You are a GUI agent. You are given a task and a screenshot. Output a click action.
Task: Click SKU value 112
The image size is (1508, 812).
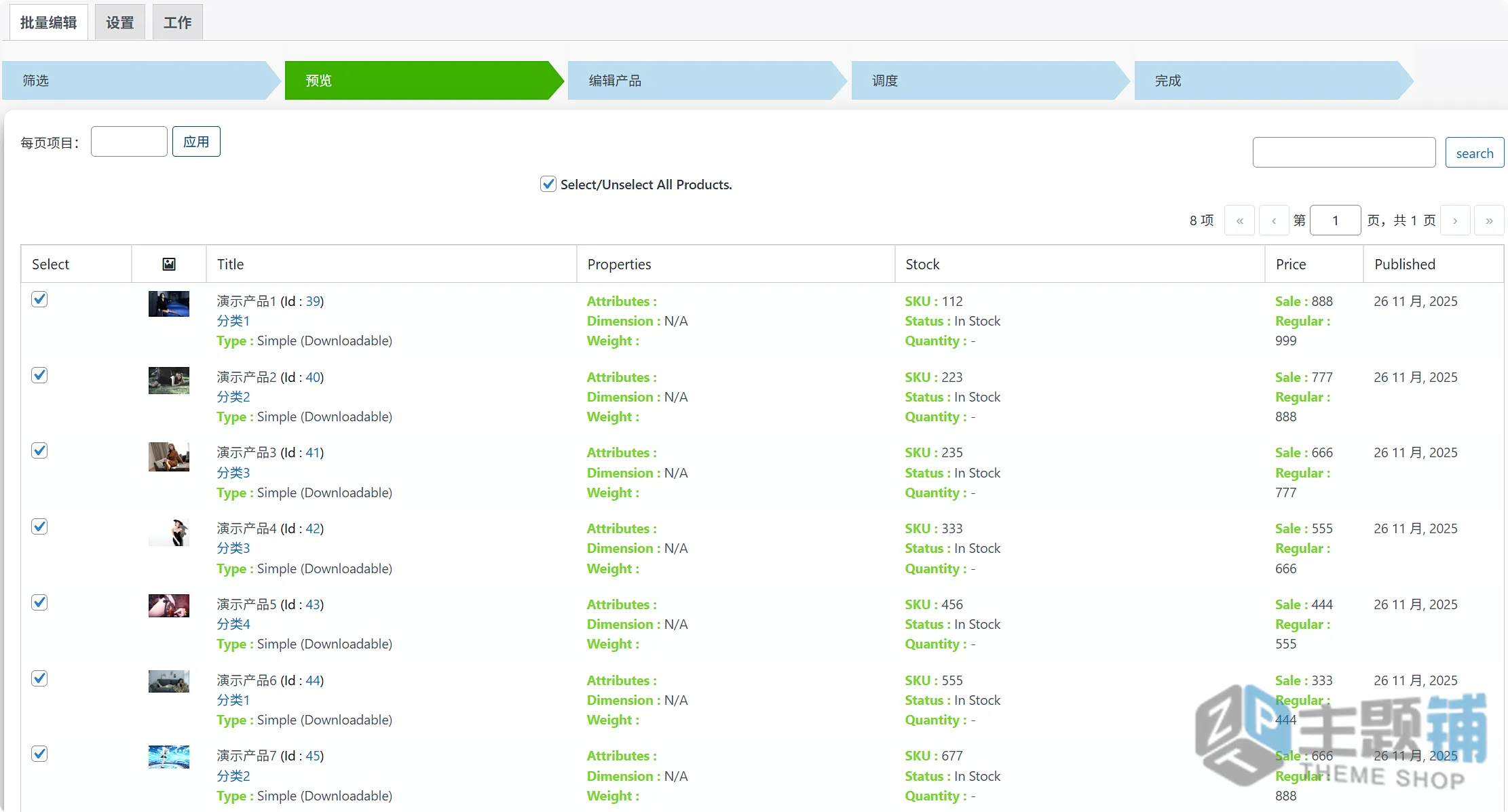pyautogui.click(x=952, y=301)
